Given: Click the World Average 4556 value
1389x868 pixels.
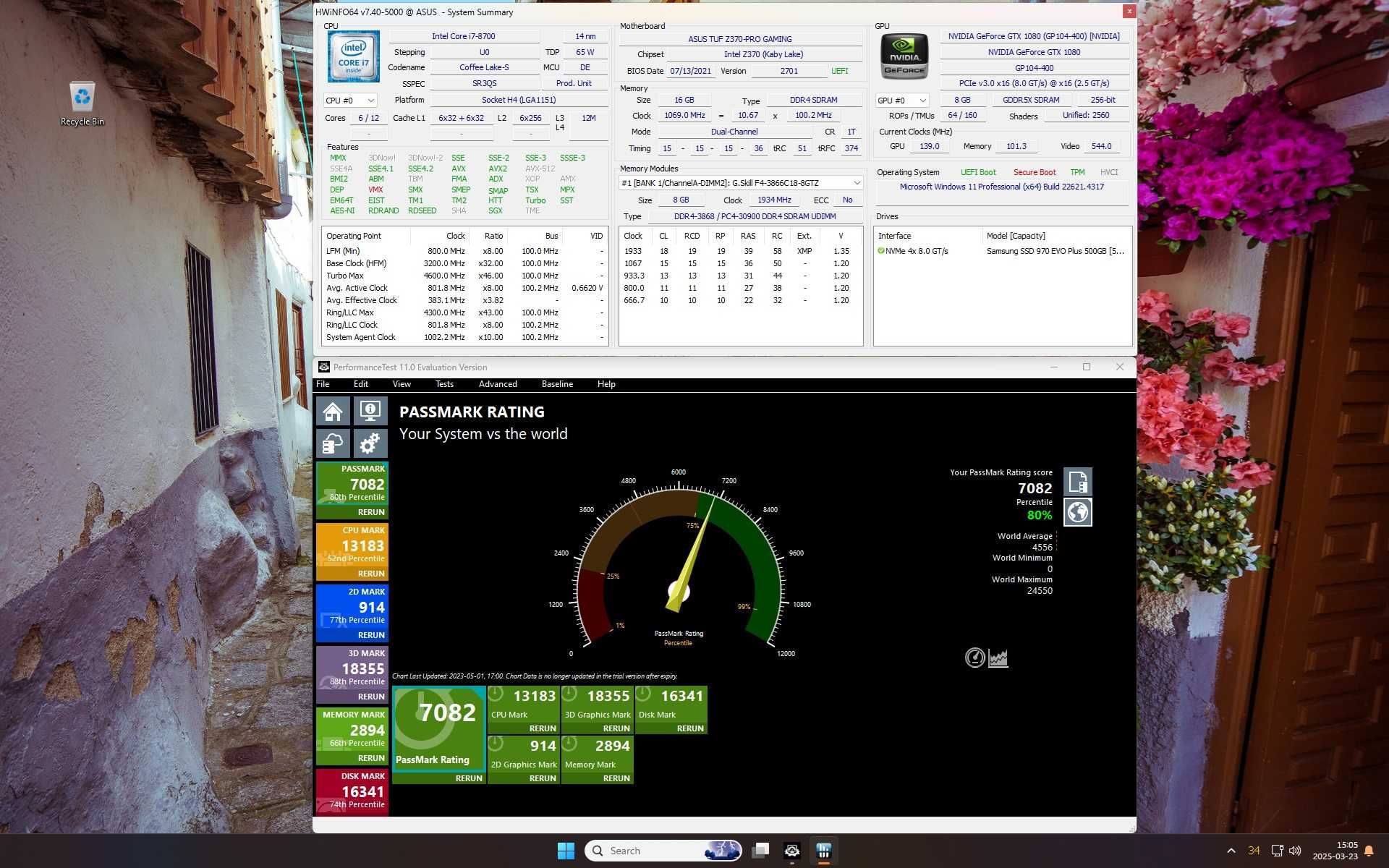Looking at the screenshot, I should click(x=1042, y=548).
